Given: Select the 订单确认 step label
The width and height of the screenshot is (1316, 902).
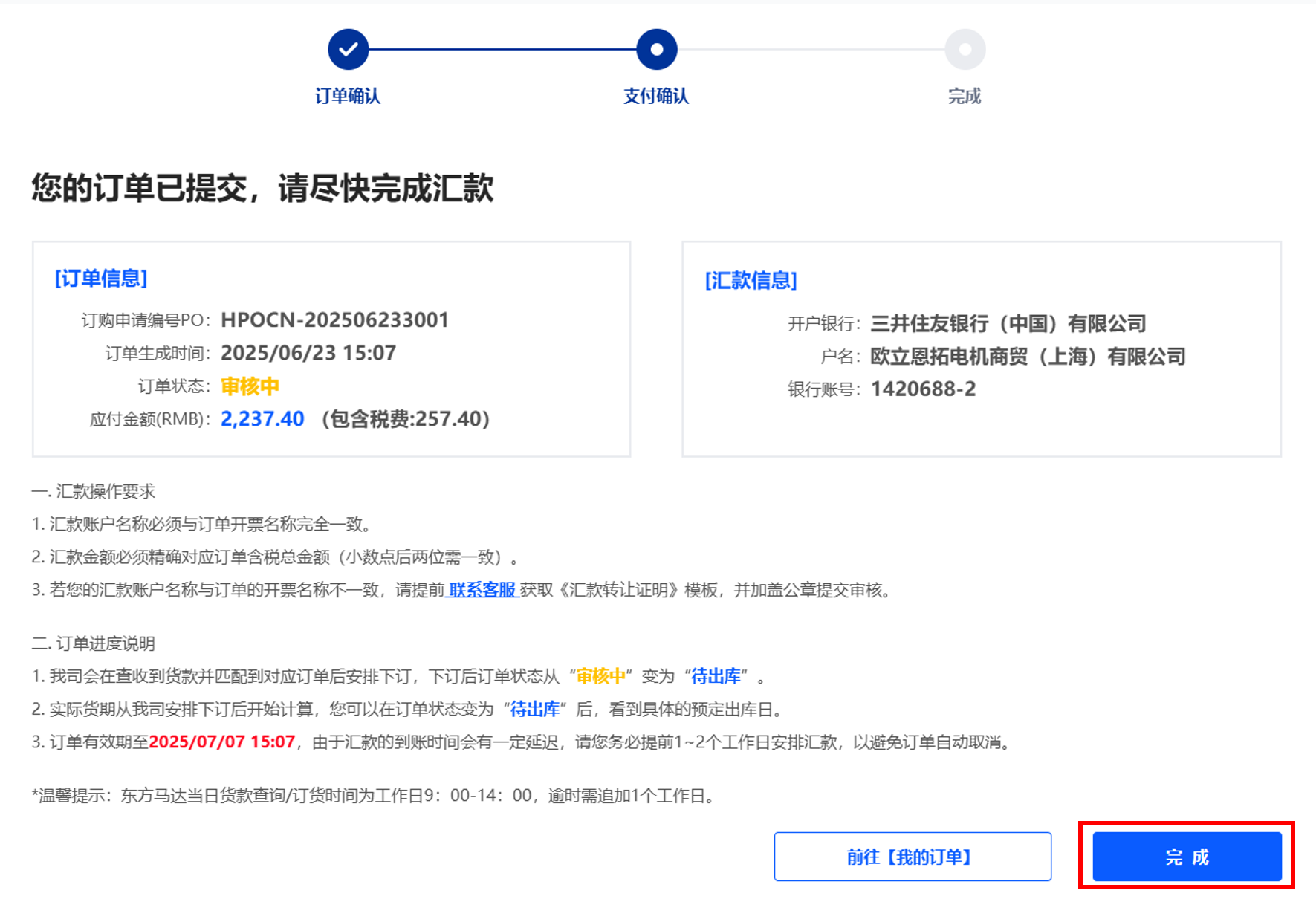Looking at the screenshot, I should click(348, 96).
